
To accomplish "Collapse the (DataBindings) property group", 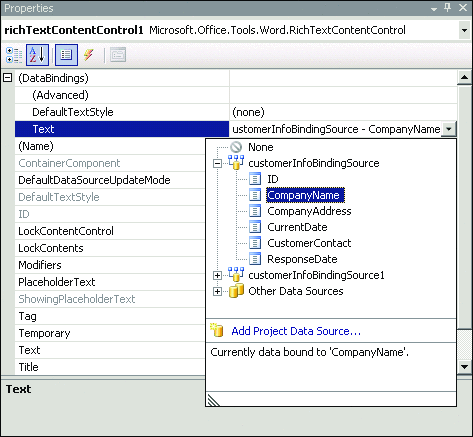I will pyautogui.click(x=7, y=78).
